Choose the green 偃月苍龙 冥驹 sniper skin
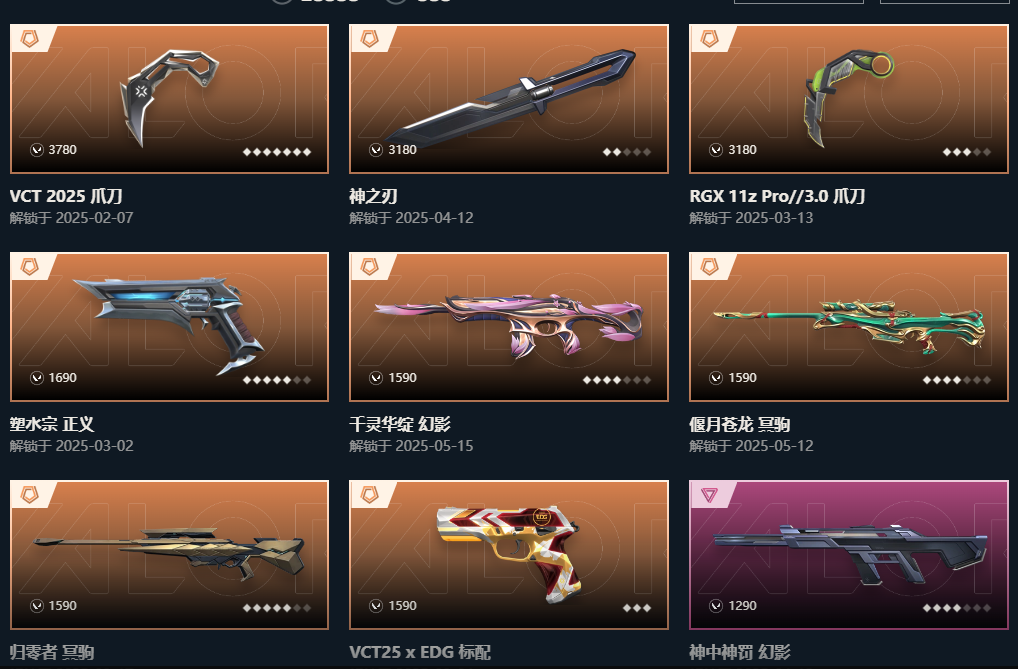Viewport: 1018px width, 669px height. point(849,327)
